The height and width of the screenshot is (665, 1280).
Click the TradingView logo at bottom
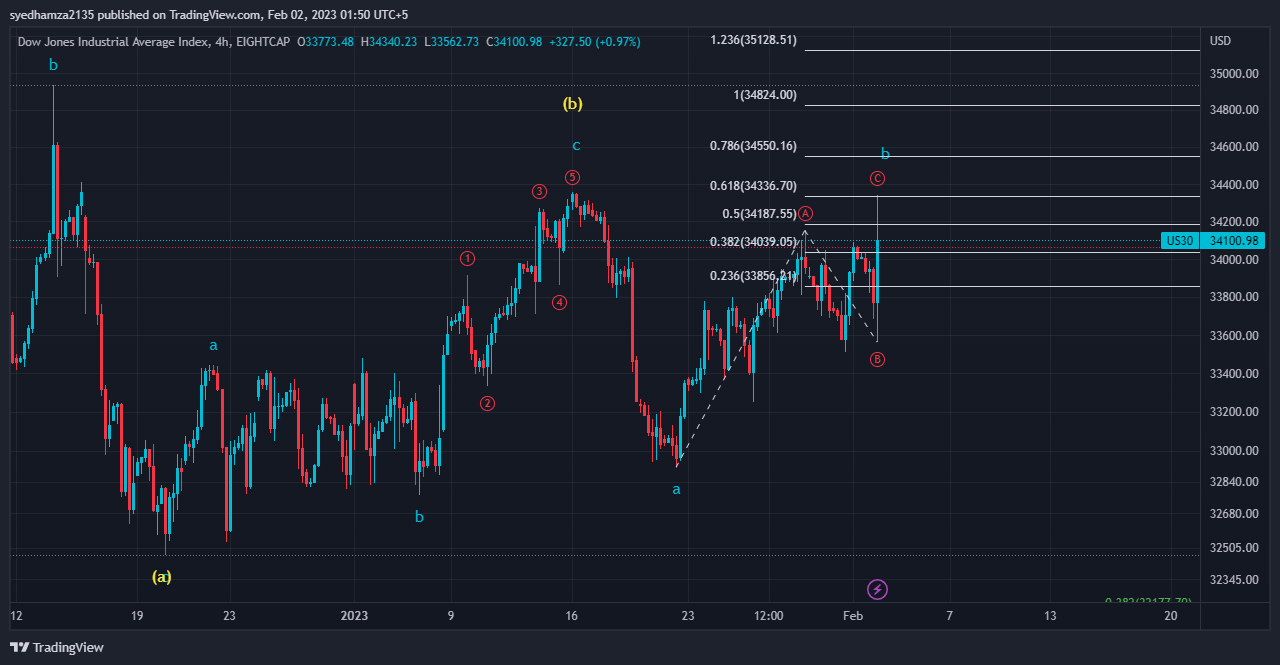57,647
